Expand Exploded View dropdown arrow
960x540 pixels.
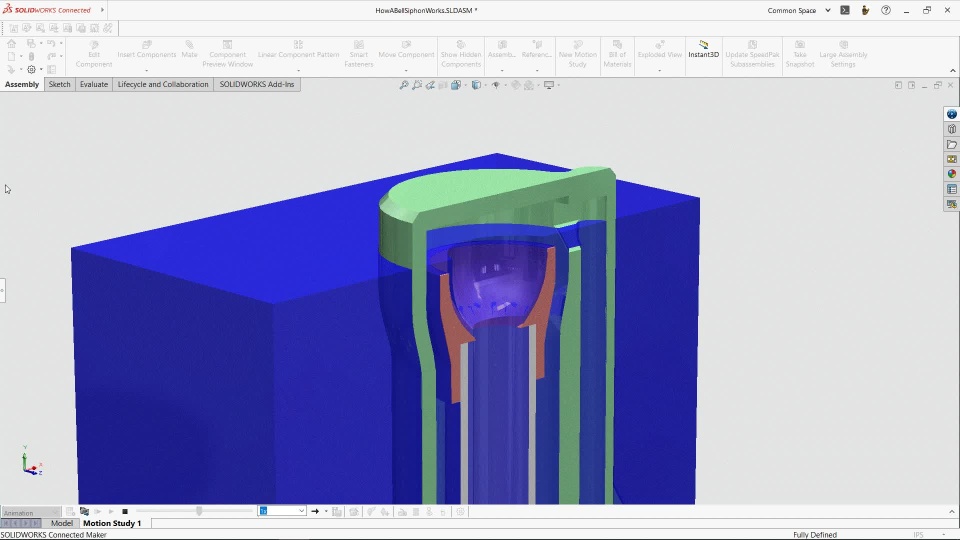tap(659, 70)
